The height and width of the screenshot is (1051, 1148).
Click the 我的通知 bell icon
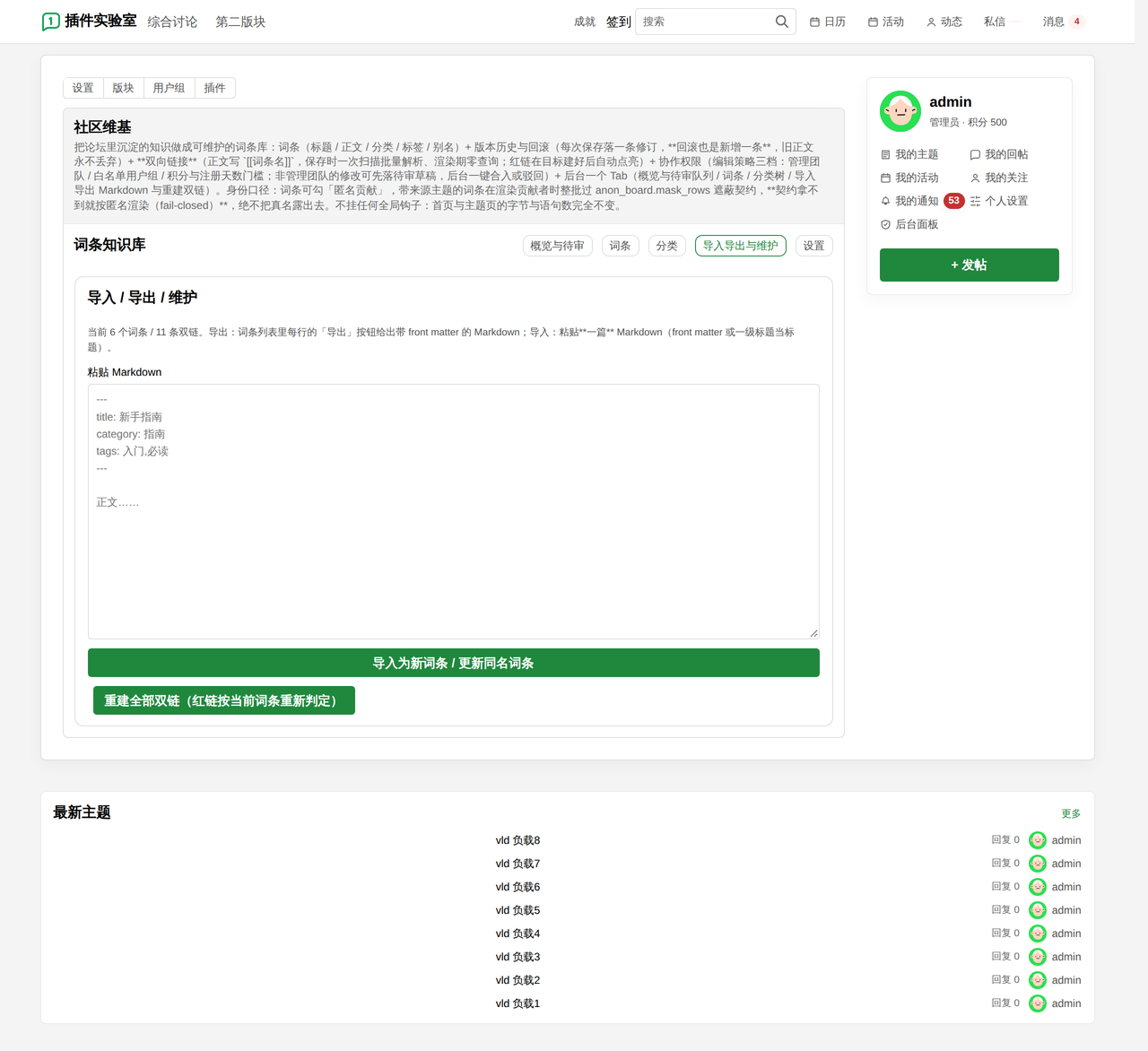point(886,201)
